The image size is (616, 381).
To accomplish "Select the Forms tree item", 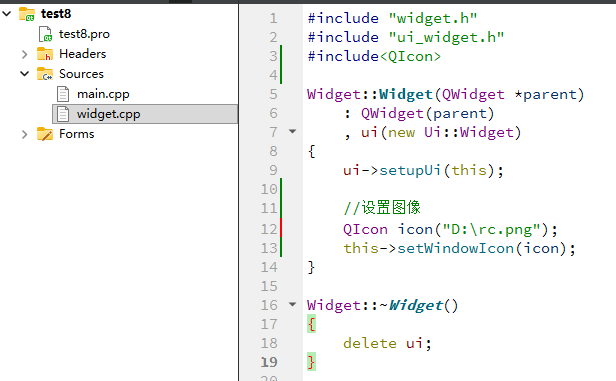I will tap(77, 134).
